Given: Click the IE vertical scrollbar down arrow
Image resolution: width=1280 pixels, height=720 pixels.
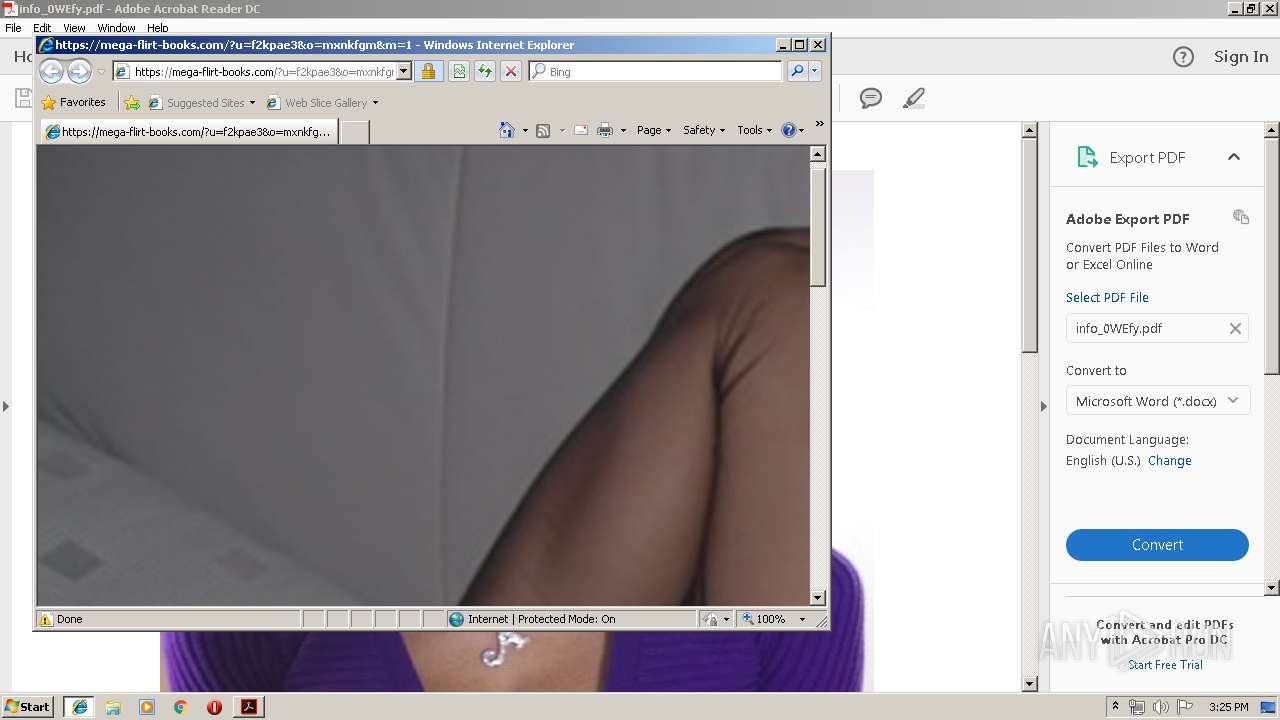Looking at the screenshot, I should [x=817, y=598].
